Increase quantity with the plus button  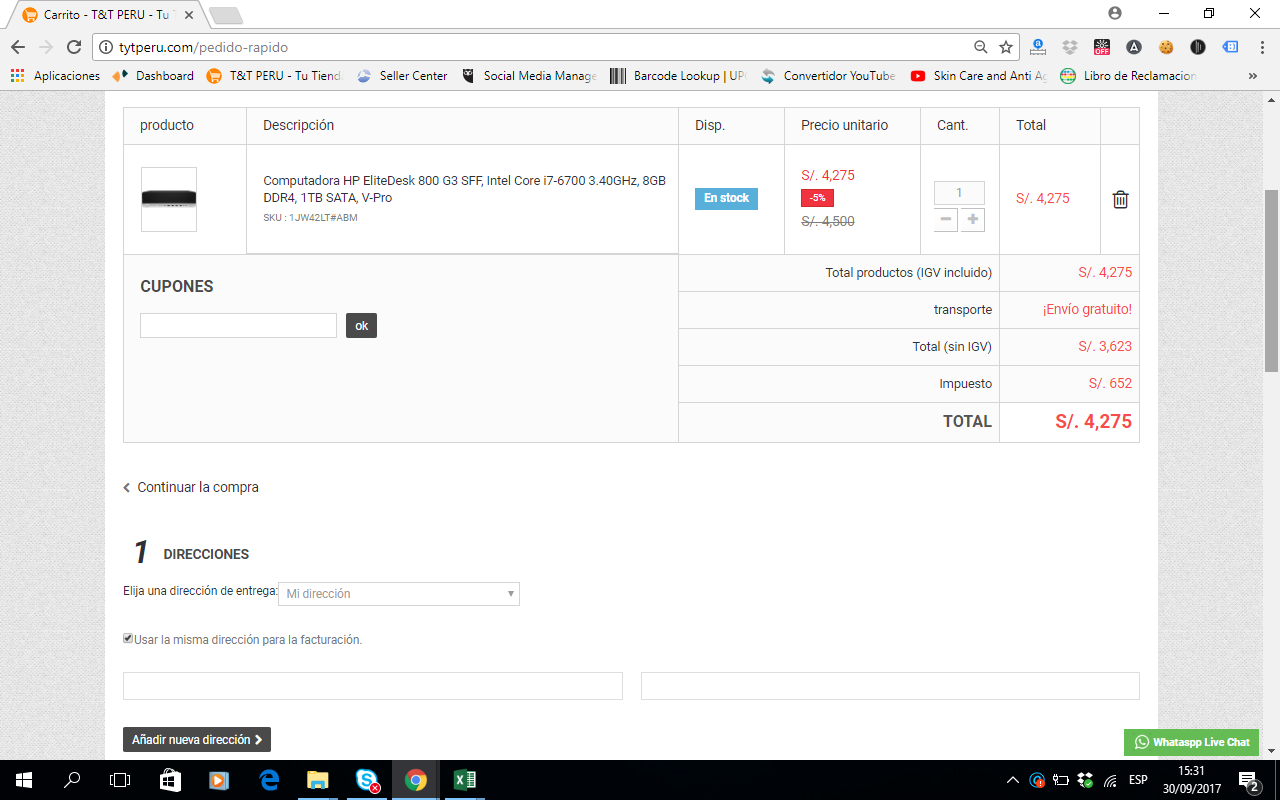(x=972, y=220)
